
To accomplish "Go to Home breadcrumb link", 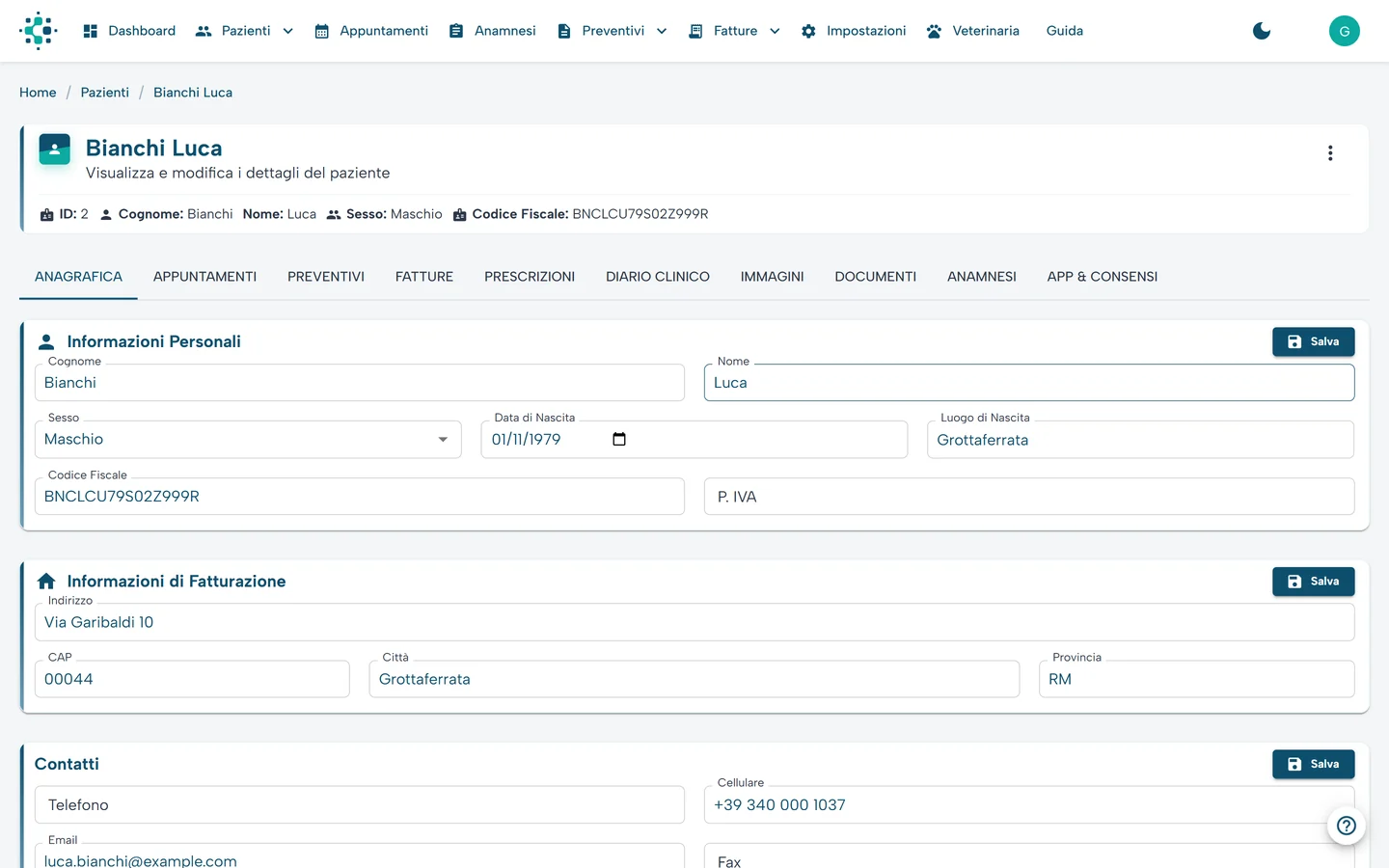I will 38,93.
